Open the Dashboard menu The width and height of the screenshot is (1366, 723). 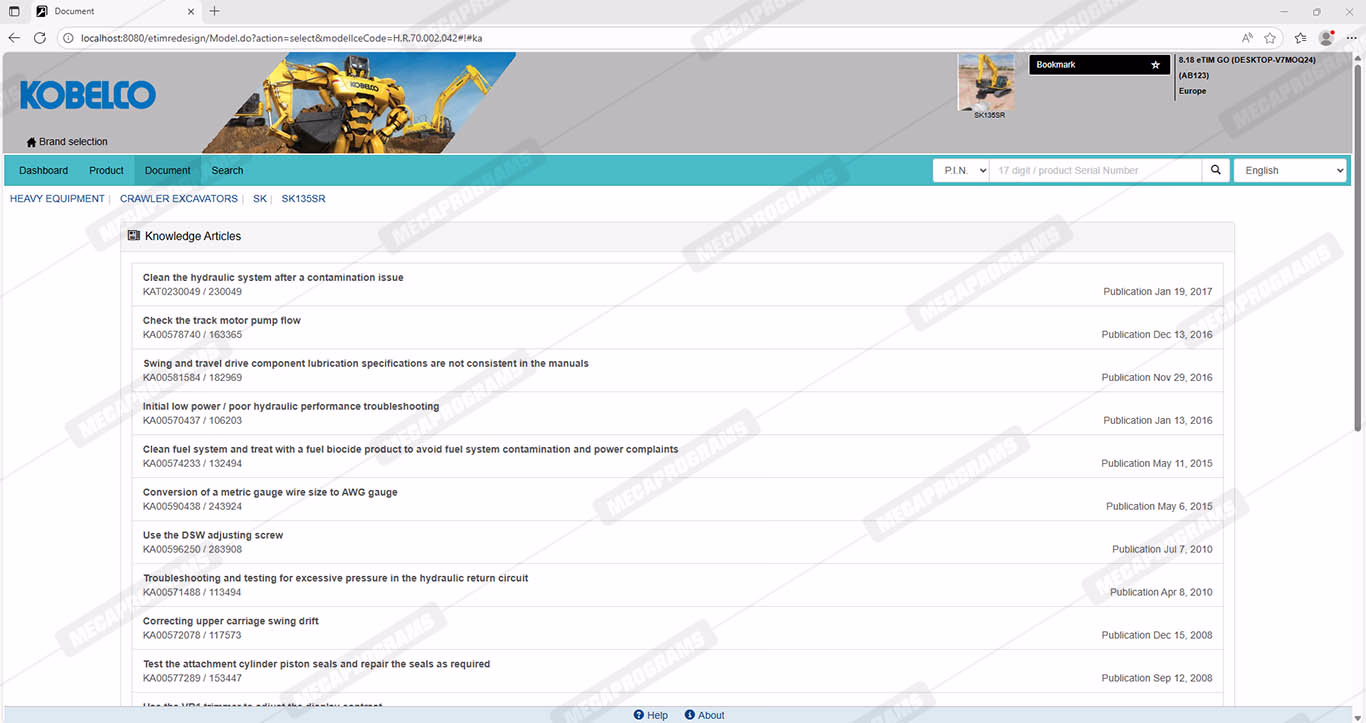click(44, 170)
